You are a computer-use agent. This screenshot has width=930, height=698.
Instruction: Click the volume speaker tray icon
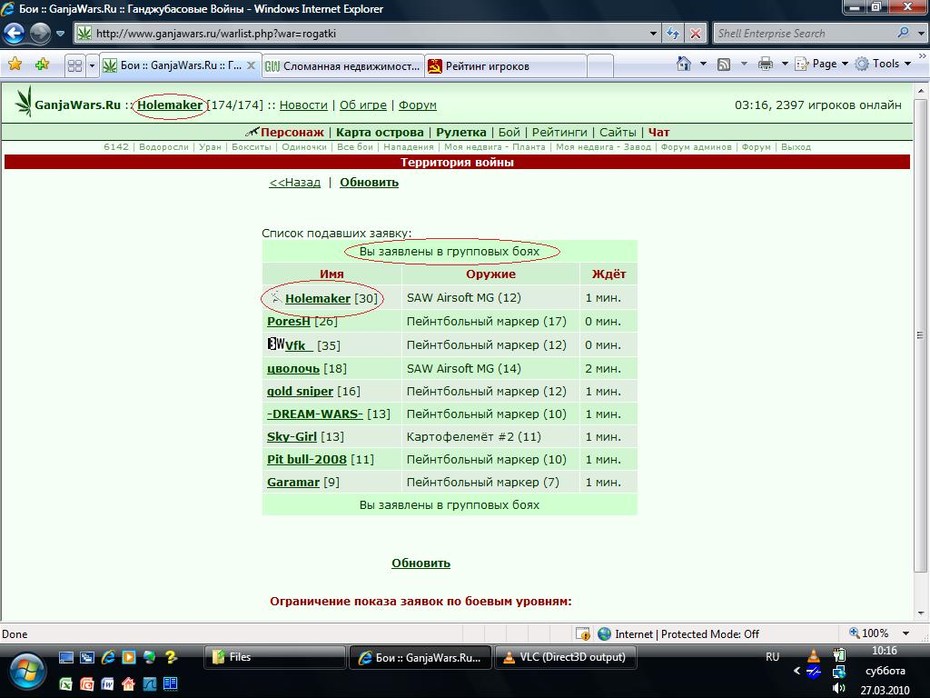pos(839,689)
